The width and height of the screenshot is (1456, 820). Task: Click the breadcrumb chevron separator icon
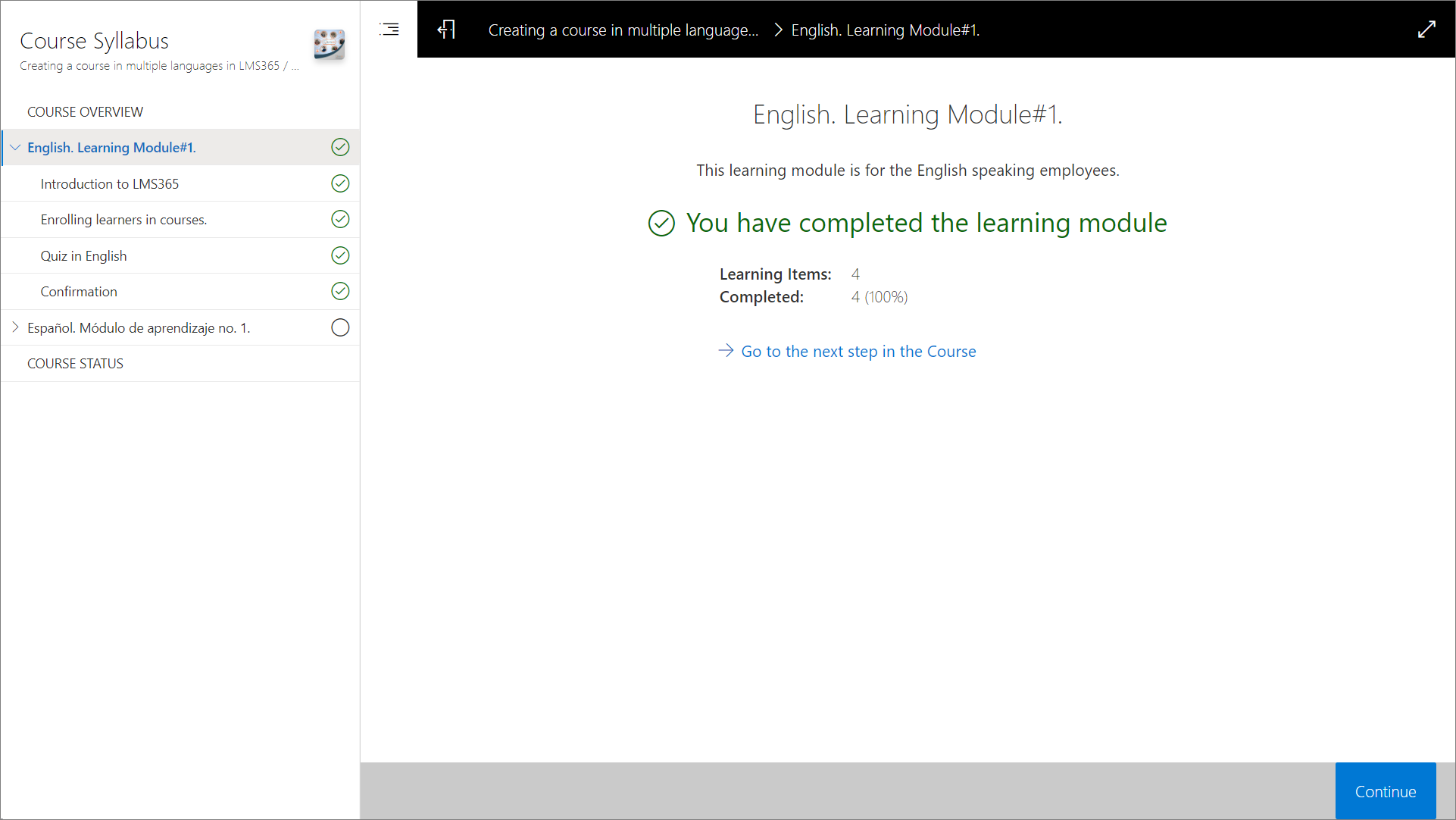777,30
